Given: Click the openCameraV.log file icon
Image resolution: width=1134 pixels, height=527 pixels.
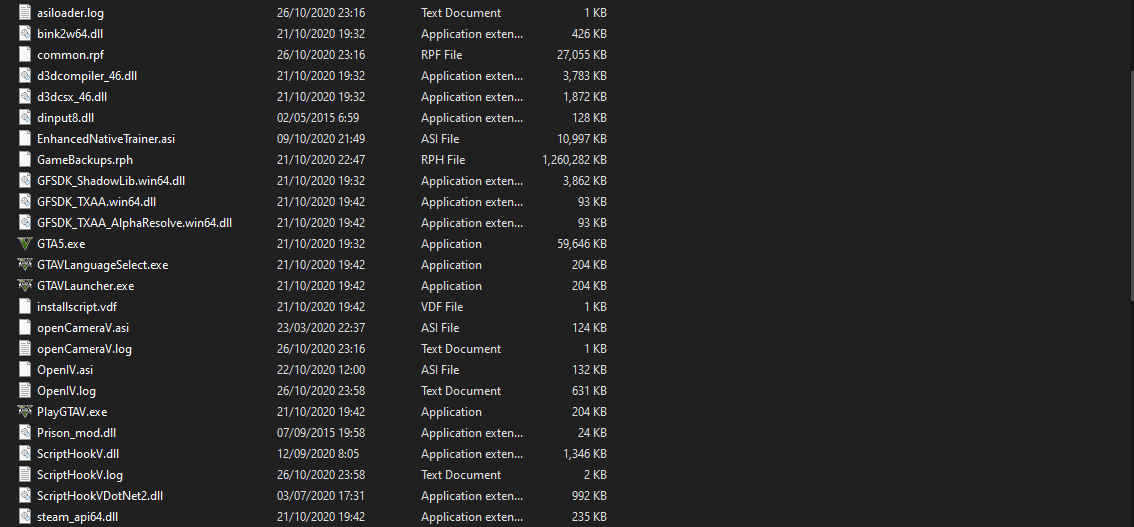Looking at the screenshot, I should [25, 348].
